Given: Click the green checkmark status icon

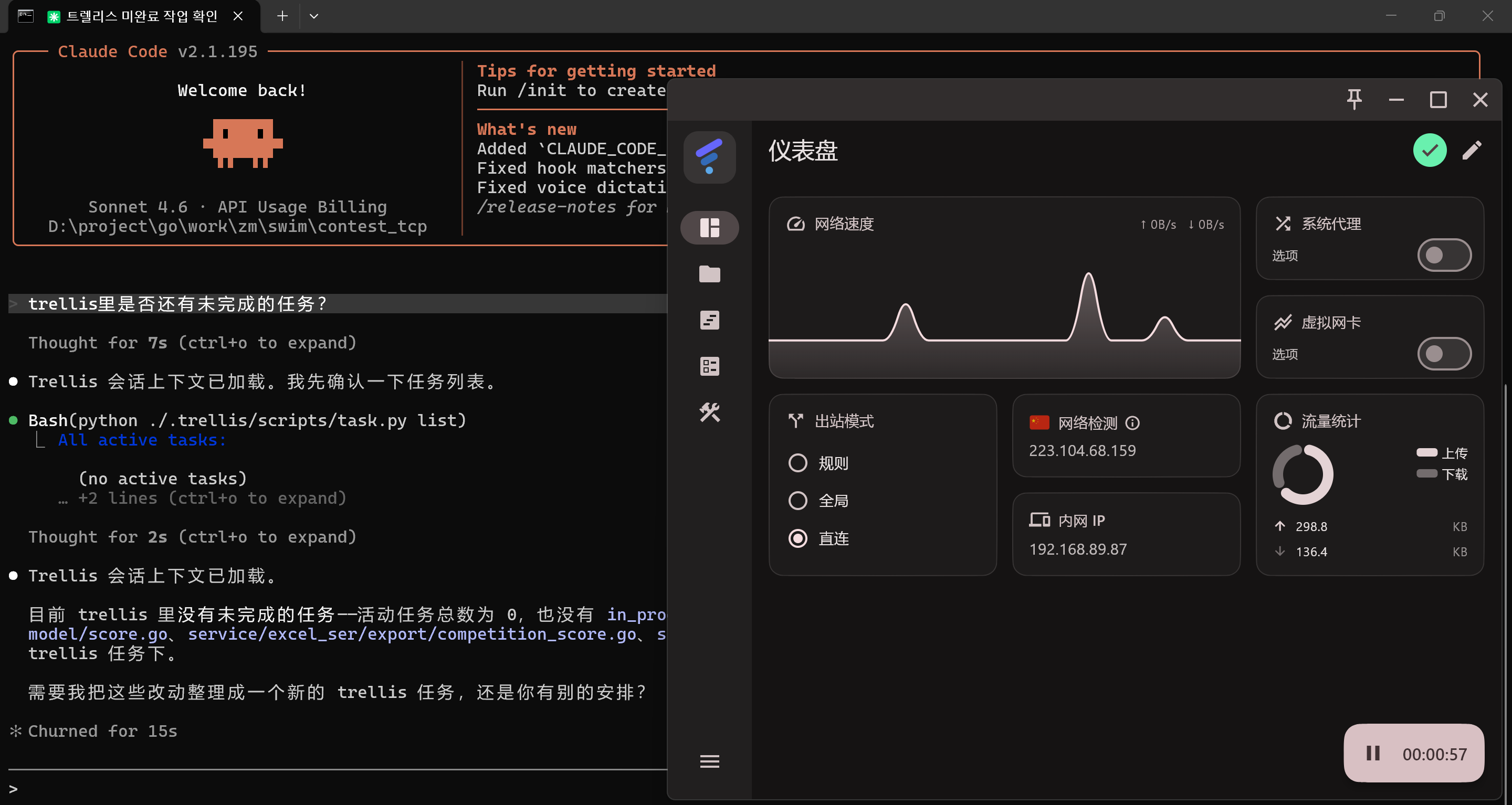Looking at the screenshot, I should [1429, 150].
